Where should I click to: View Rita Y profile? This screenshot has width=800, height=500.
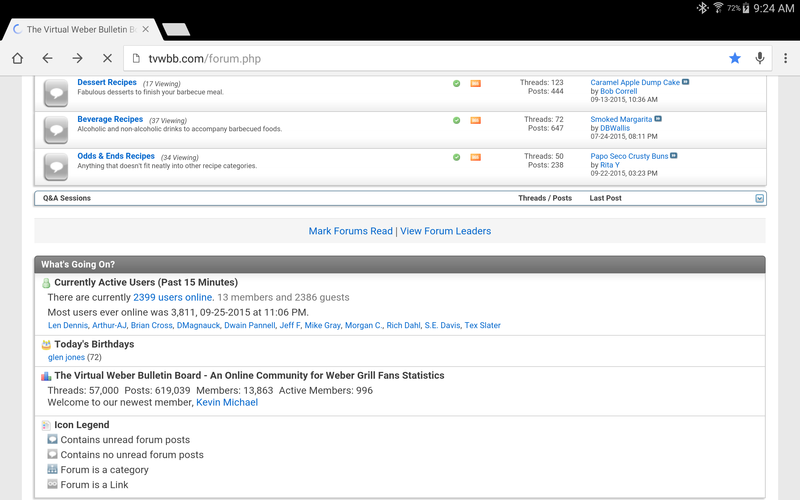point(610,165)
